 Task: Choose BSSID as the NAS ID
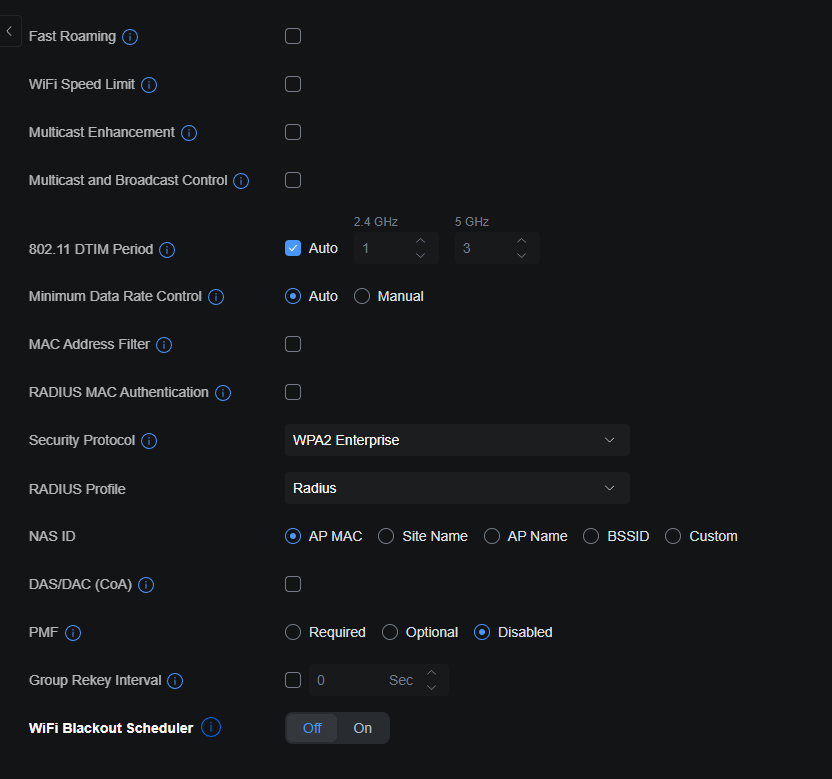tap(591, 536)
